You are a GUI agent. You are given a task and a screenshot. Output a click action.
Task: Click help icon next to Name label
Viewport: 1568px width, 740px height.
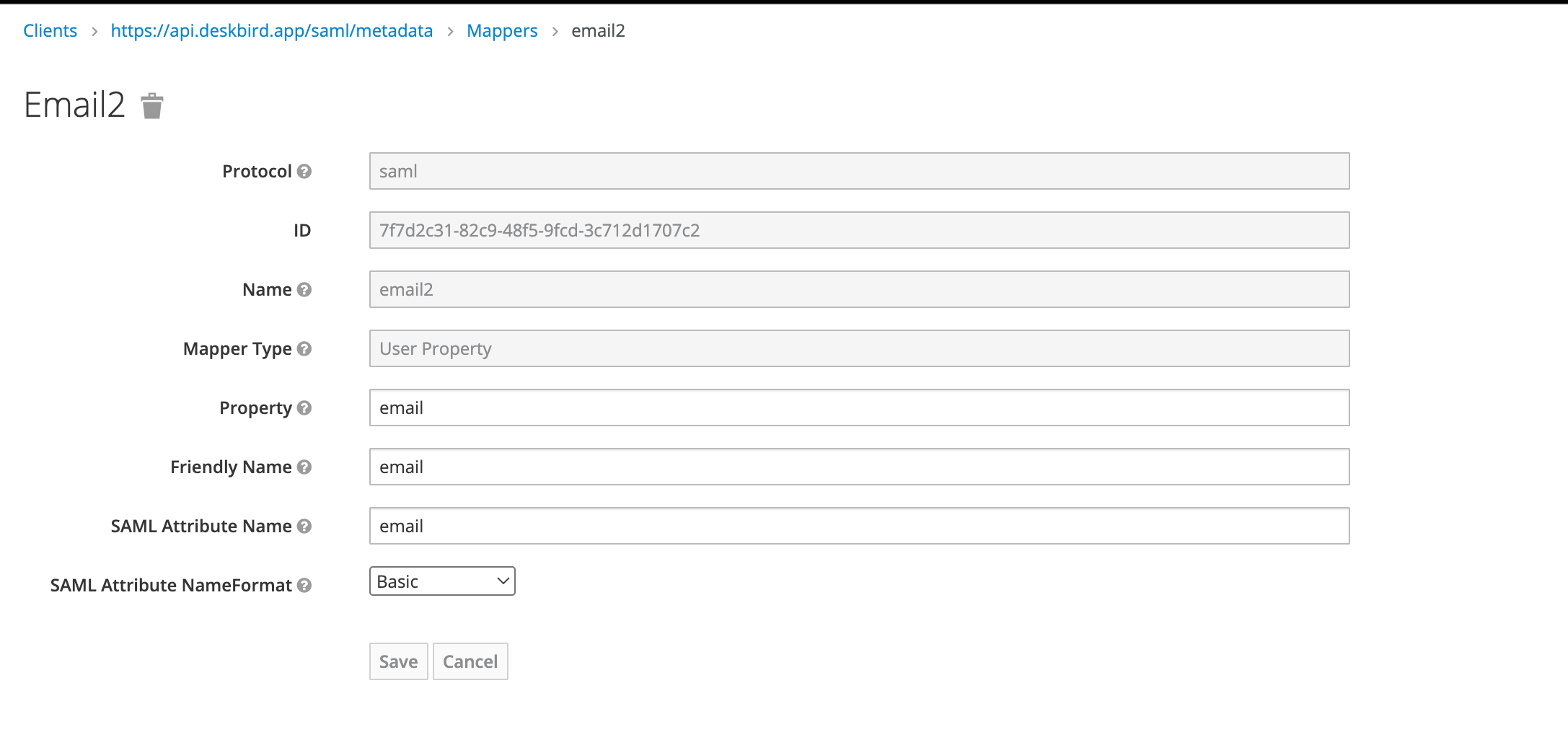click(304, 289)
